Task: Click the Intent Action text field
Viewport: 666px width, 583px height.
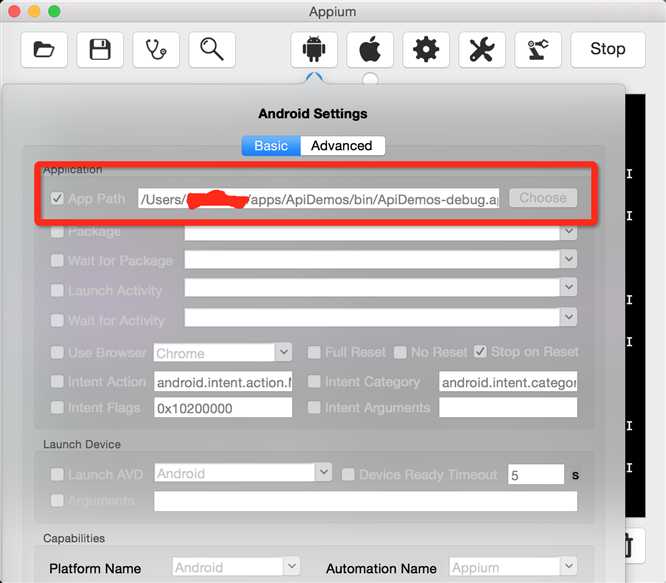Action: tap(223, 382)
